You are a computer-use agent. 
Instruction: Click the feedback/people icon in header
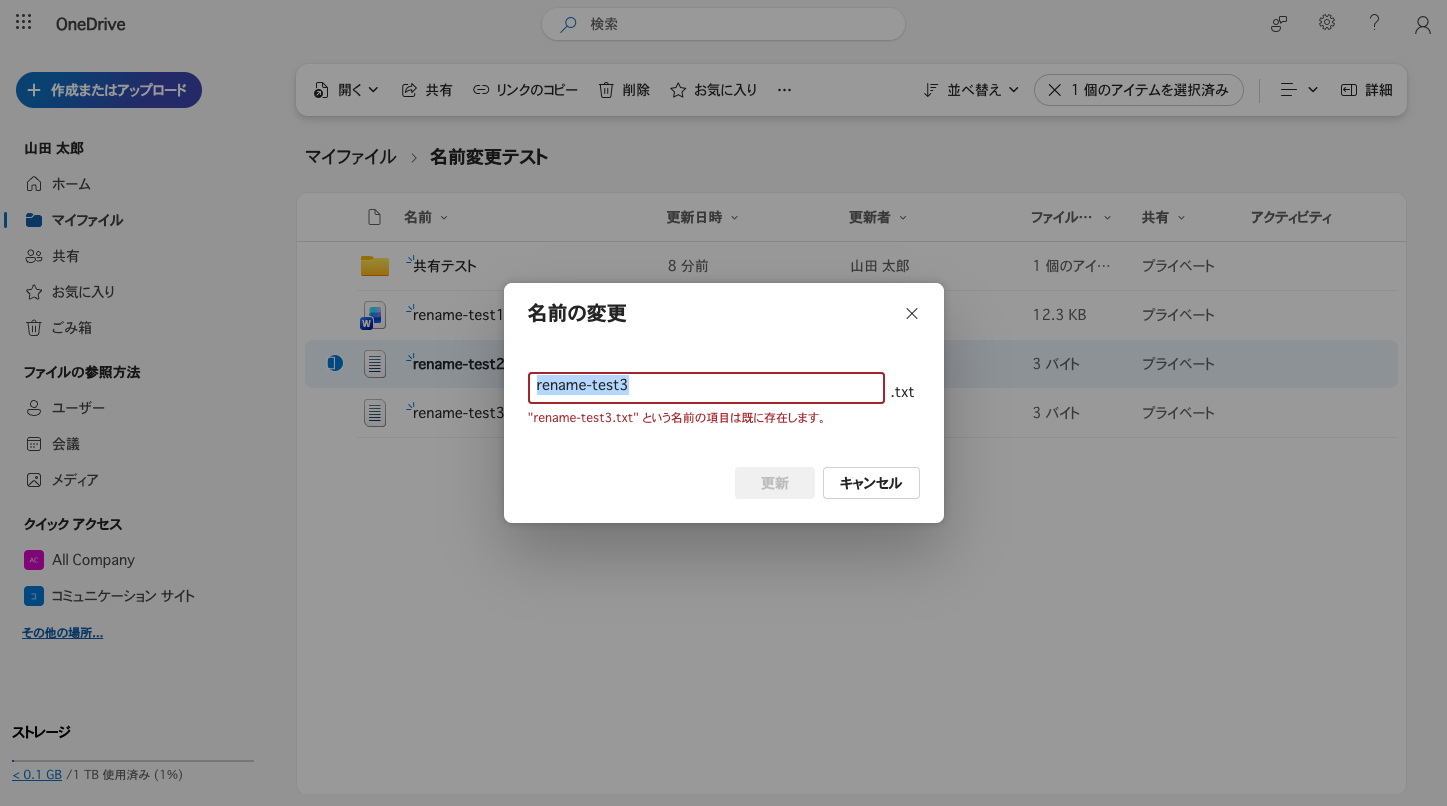click(x=1279, y=24)
